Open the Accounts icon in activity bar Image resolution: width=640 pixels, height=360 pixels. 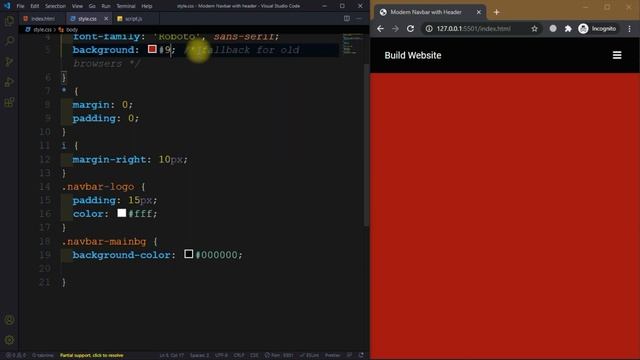click(x=9, y=320)
